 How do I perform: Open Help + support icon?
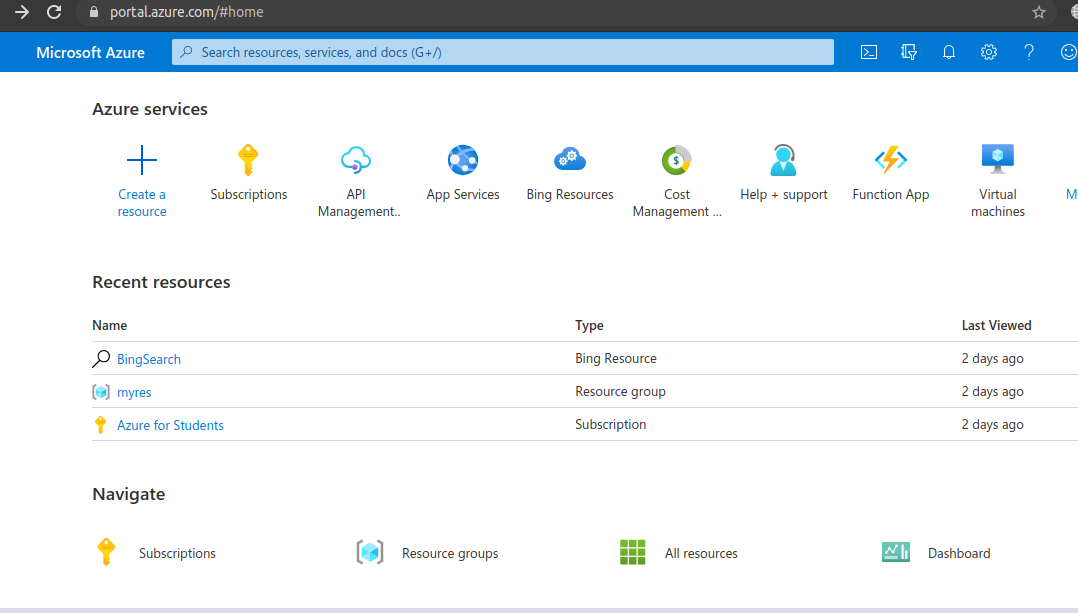click(x=783, y=160)
